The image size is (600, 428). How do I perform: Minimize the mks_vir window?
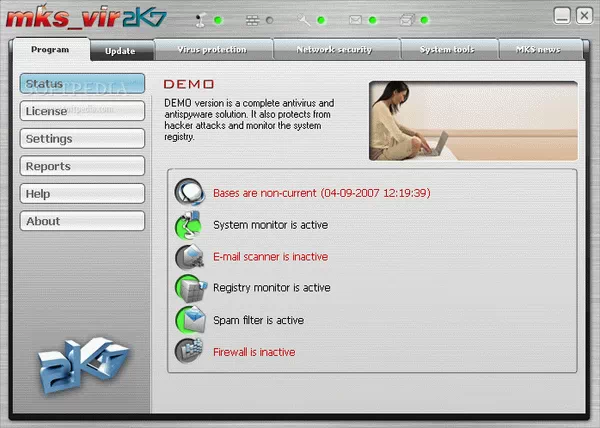pos(562,16)
